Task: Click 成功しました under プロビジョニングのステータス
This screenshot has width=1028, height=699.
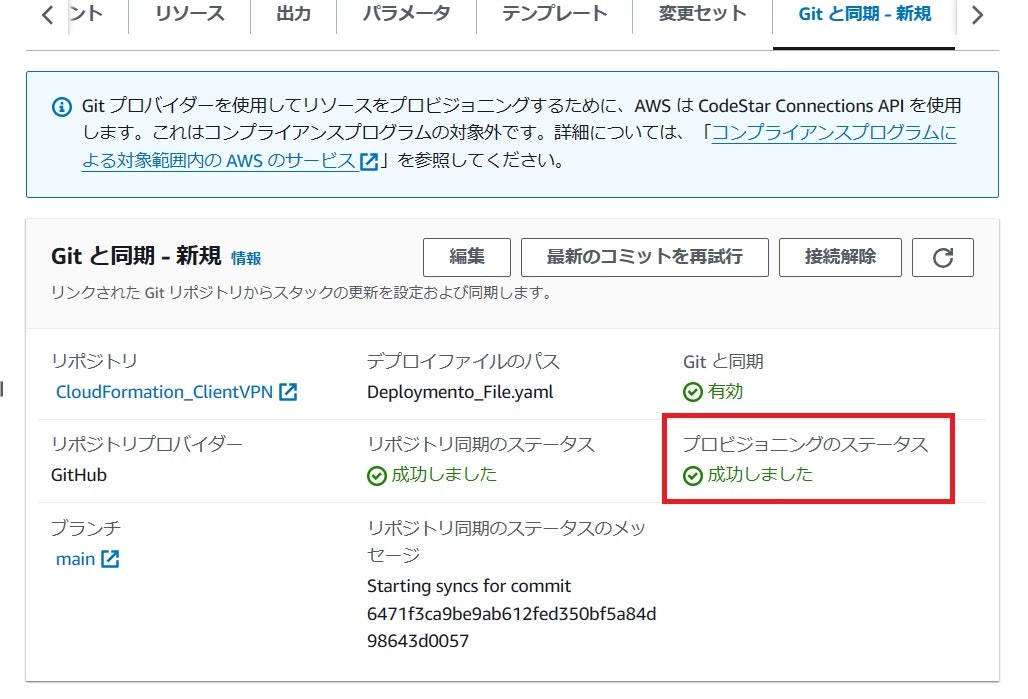Action: [760, 474]
